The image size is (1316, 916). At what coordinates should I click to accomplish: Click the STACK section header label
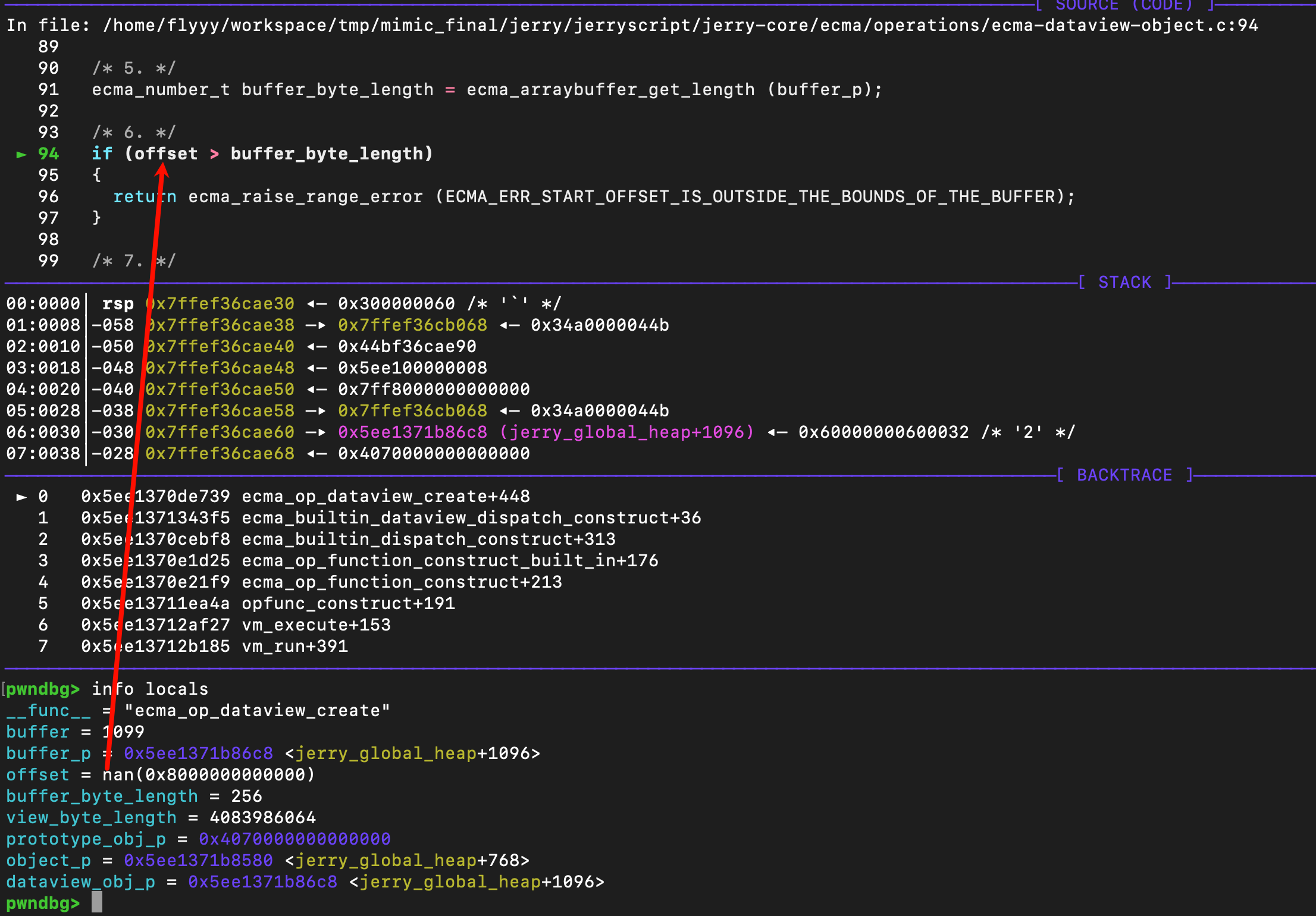[x=1124, y=282]
